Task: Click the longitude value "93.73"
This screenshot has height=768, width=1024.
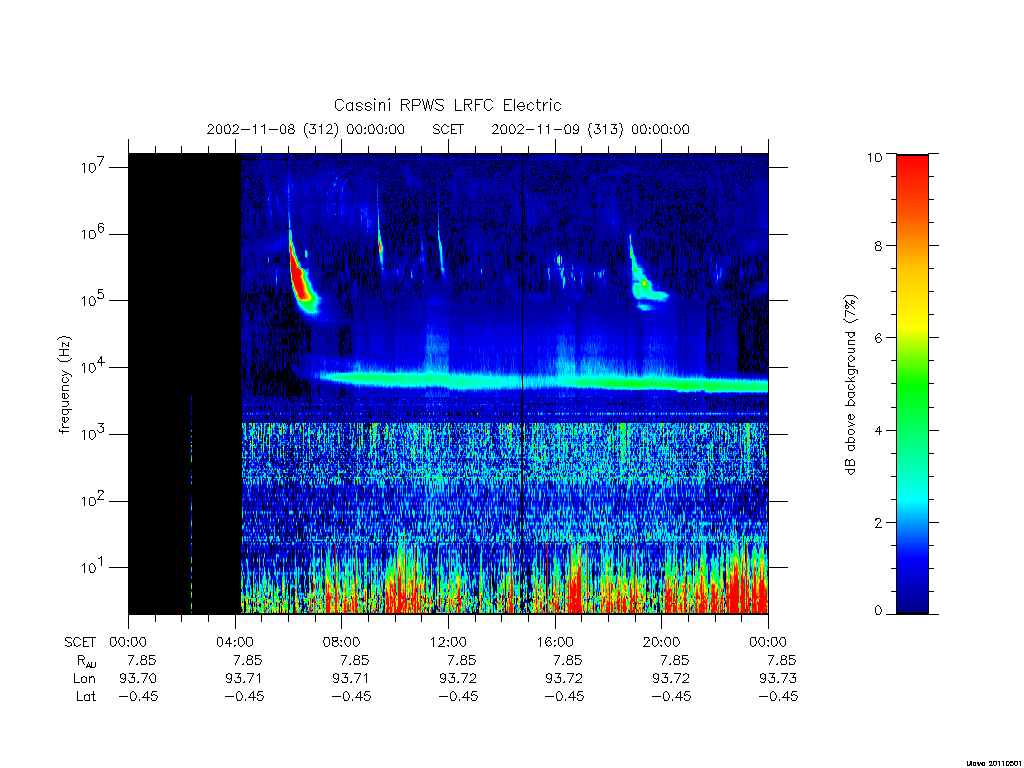Action: (778, 679)
